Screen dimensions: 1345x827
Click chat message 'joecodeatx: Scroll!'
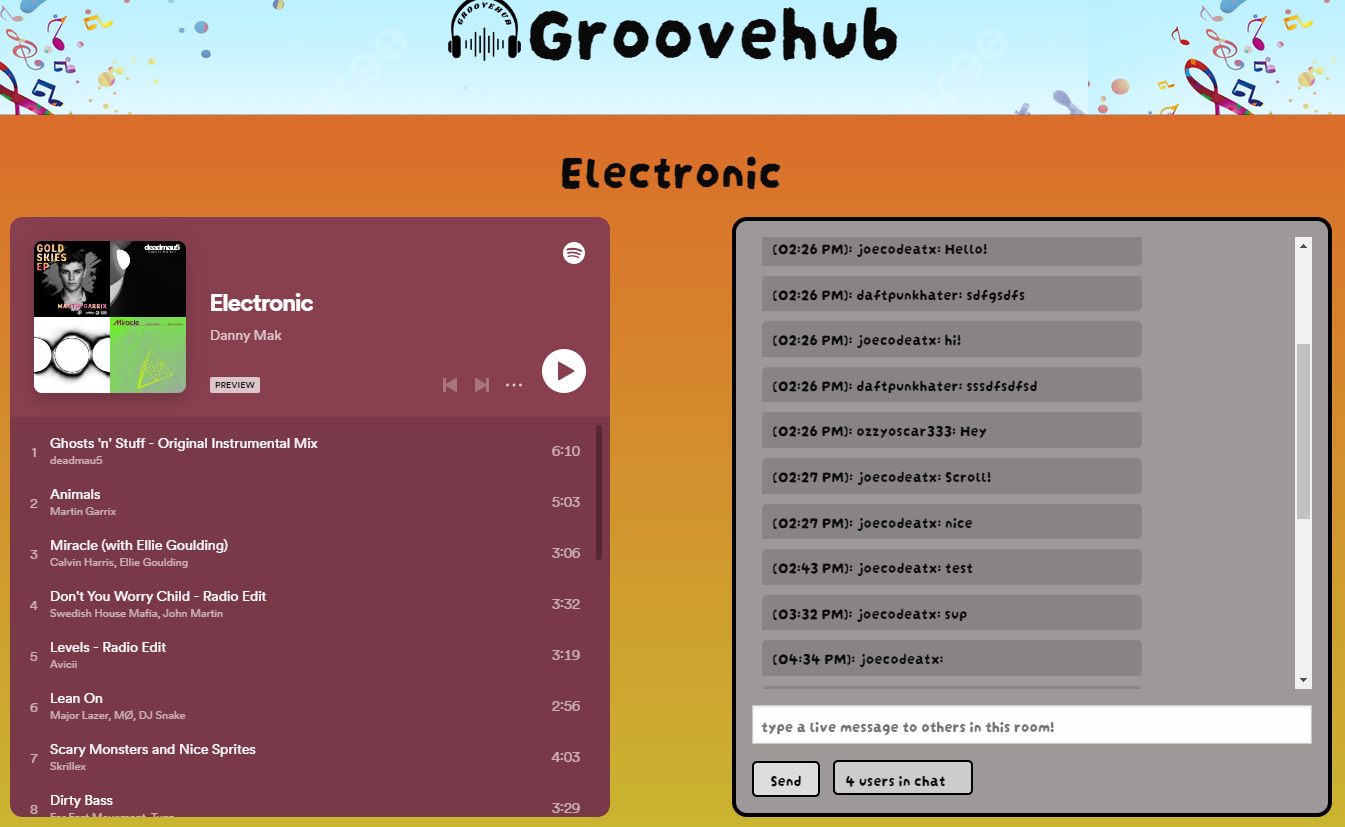tap(952, 476)
